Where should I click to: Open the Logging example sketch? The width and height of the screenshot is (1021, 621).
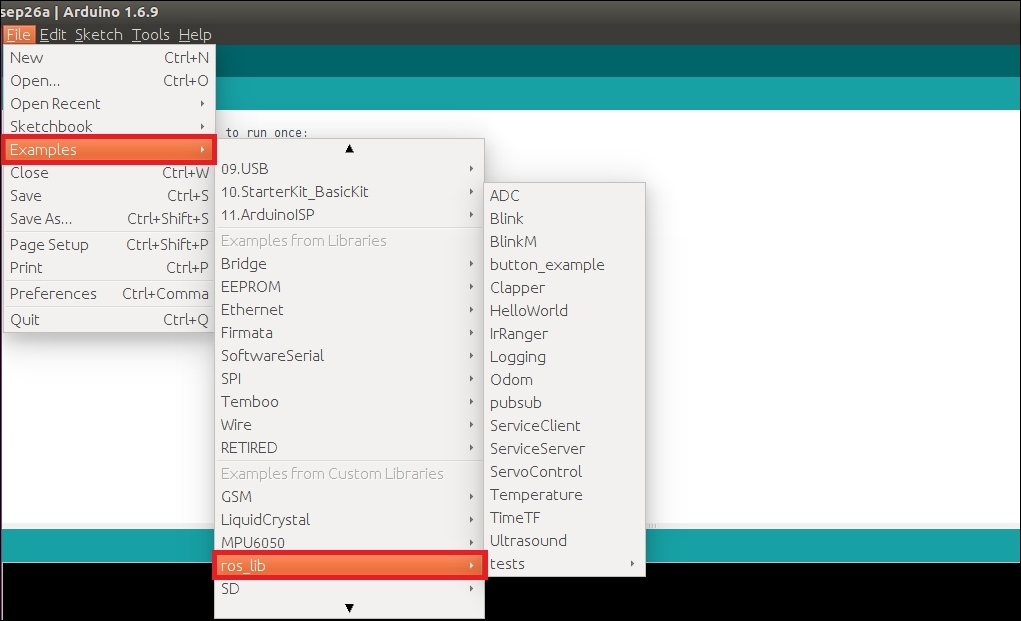565,357
